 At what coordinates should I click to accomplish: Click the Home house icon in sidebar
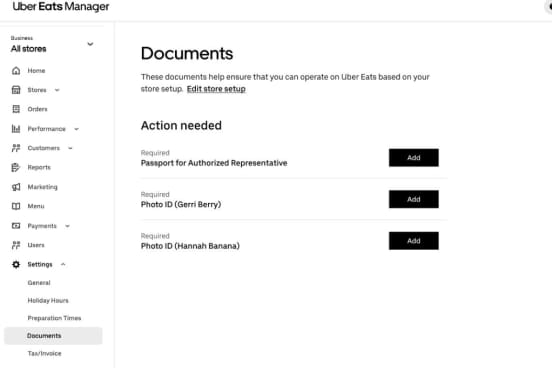(x=16, y=71)
